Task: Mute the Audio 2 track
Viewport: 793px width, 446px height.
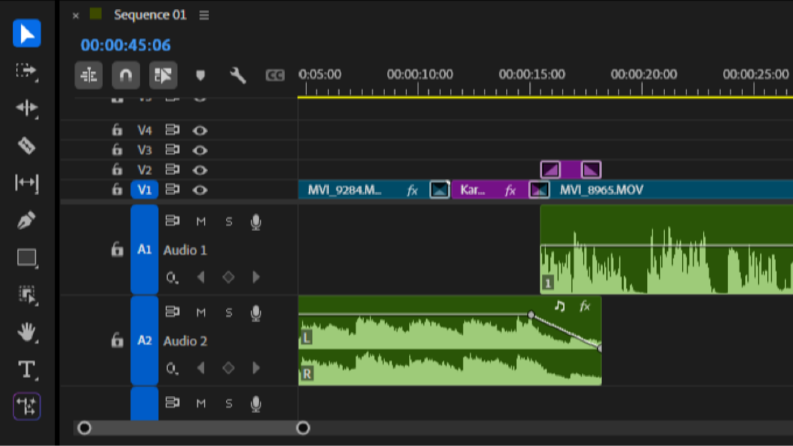Action: 201,313
